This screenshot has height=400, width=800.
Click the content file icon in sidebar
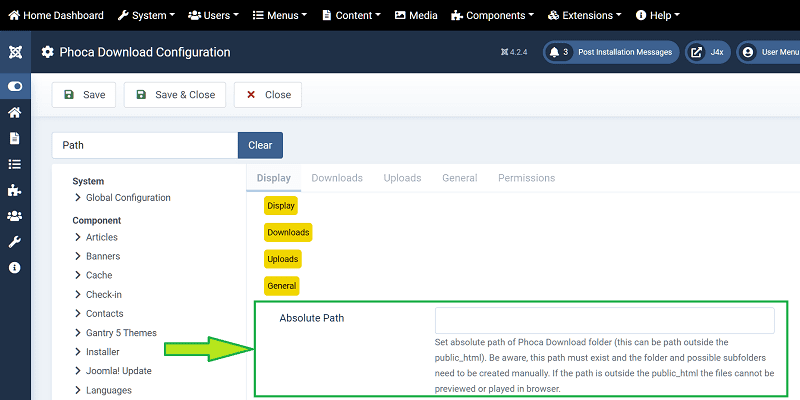click(x=15, y=138)
